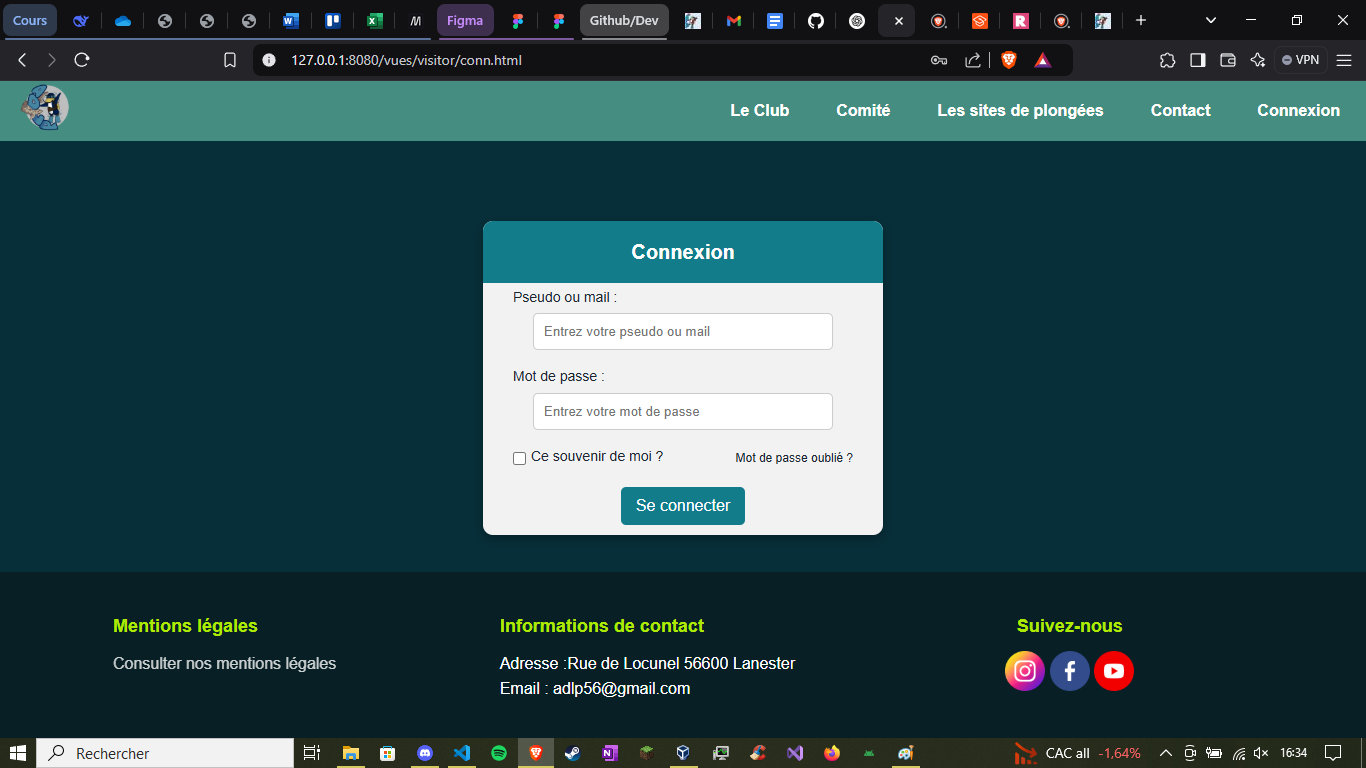
Task: Expand hidden icons in the system tray
Action: point(1165,753)
